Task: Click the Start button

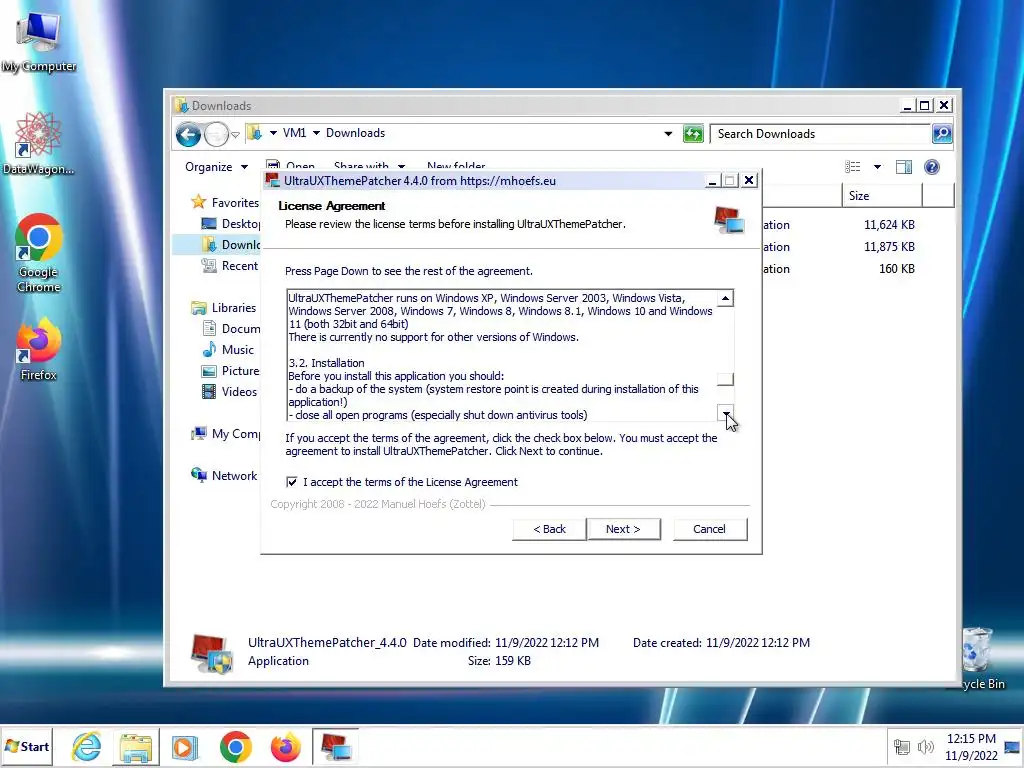Action: [x=27, y=746]
